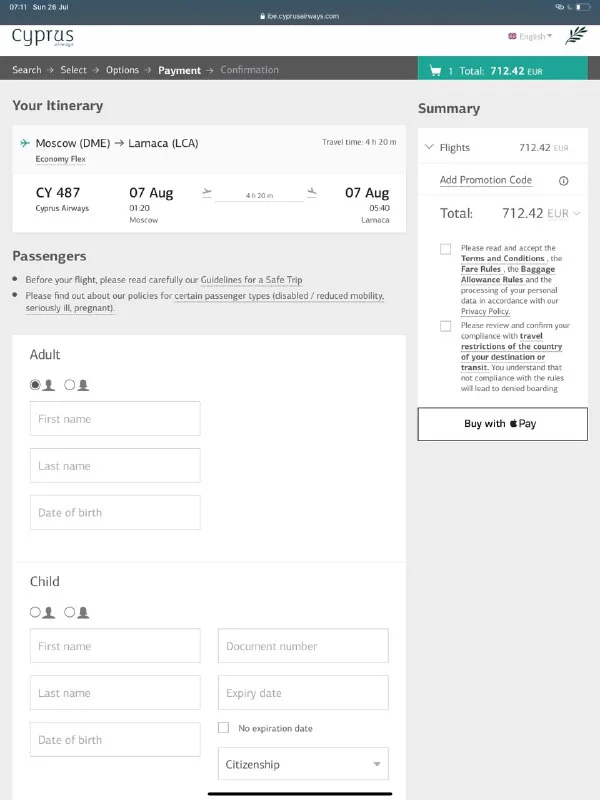Click the flight departure takeoff icon
The width and height of the screenshot is (600, 800).
(x=207, y=192)
